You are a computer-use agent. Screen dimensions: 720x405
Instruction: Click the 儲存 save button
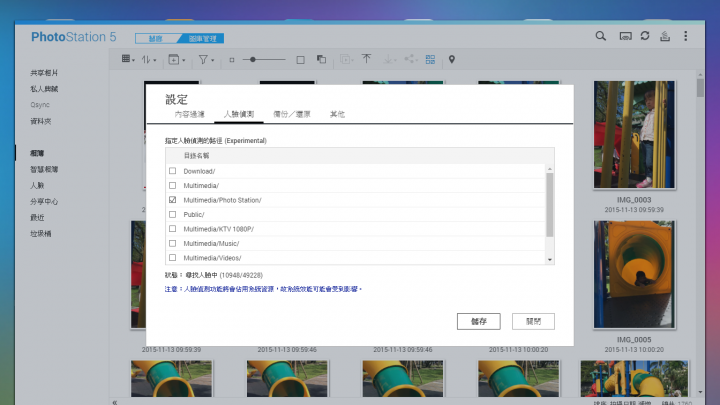[x=478, y=321]
